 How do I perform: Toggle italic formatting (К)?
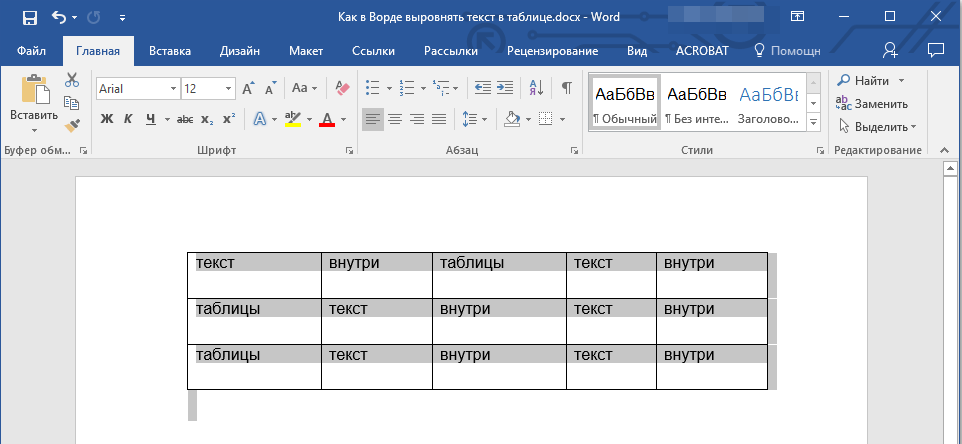pos(128,119)
